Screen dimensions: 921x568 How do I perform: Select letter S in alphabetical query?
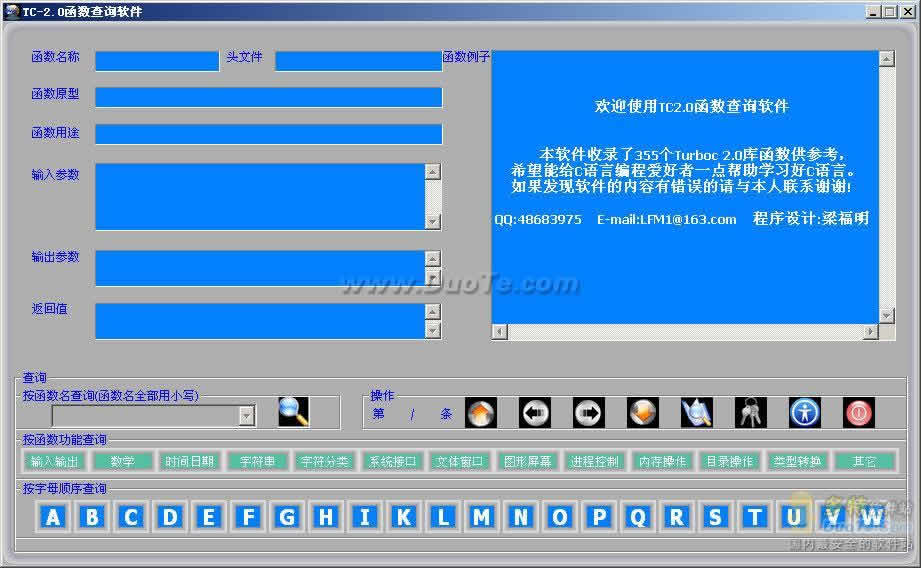[x=715, y=517]
